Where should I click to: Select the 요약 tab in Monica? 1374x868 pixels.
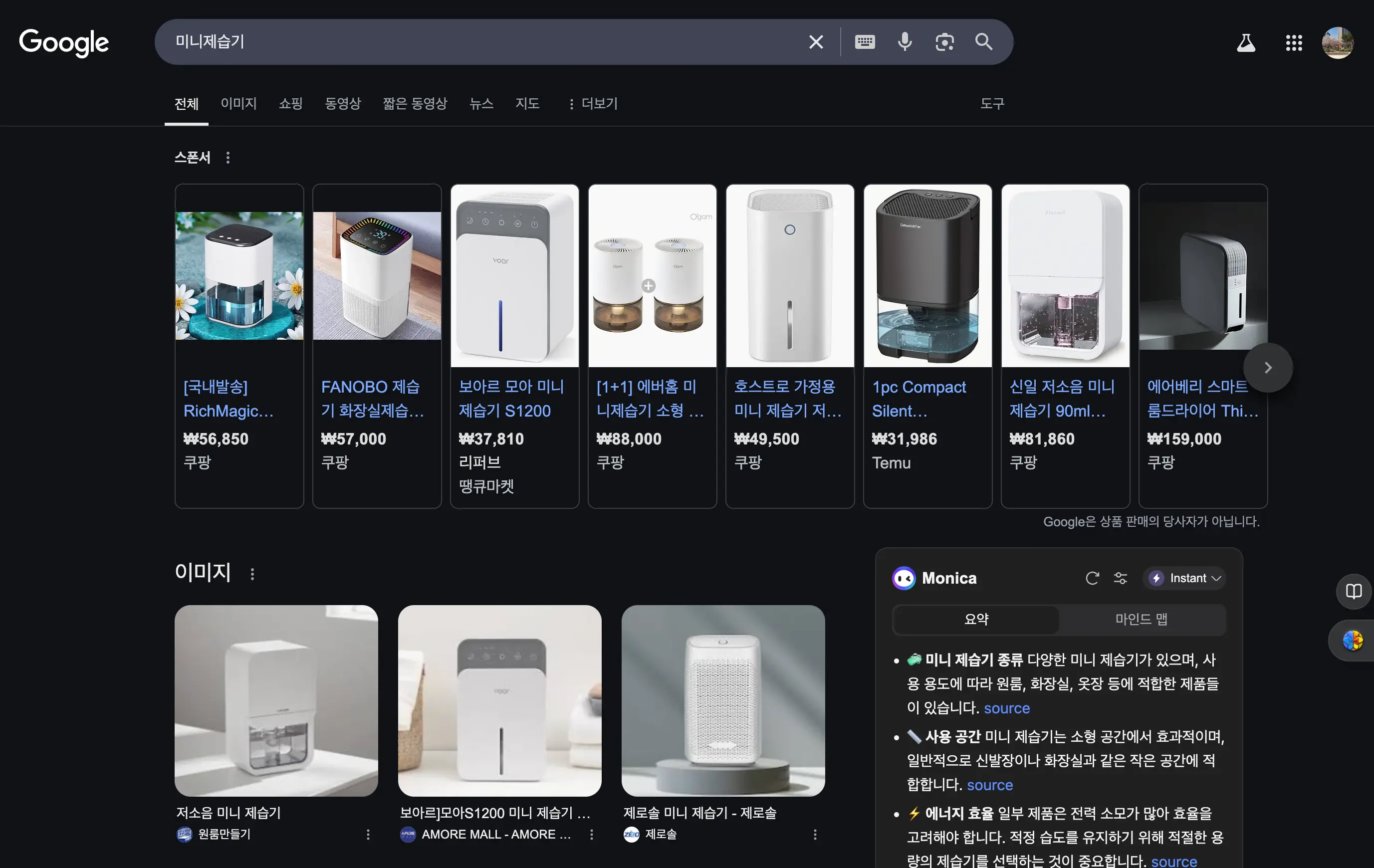coord(976,619)
